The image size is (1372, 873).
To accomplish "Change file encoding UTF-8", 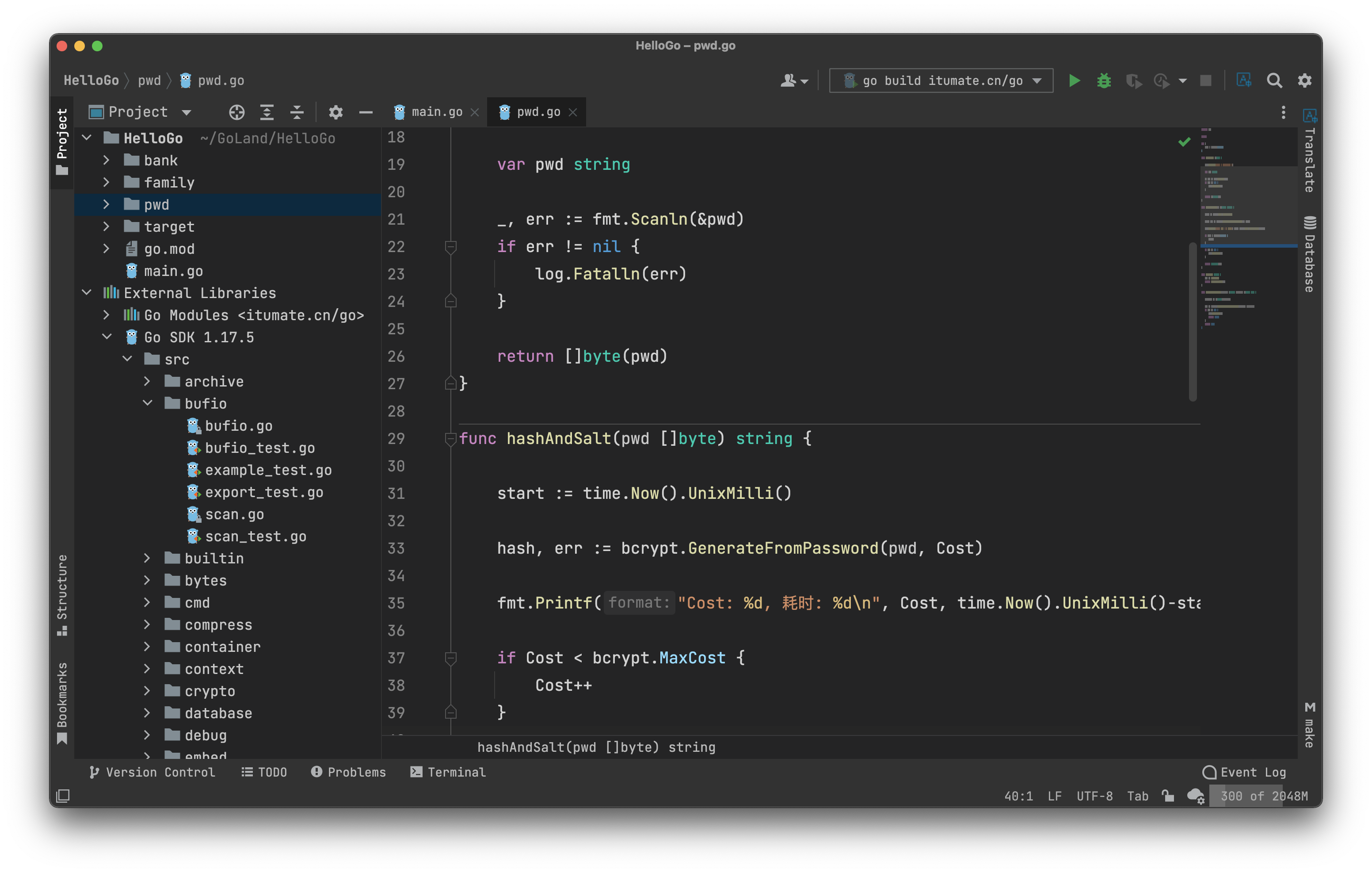I will [x=1094, y=796].
